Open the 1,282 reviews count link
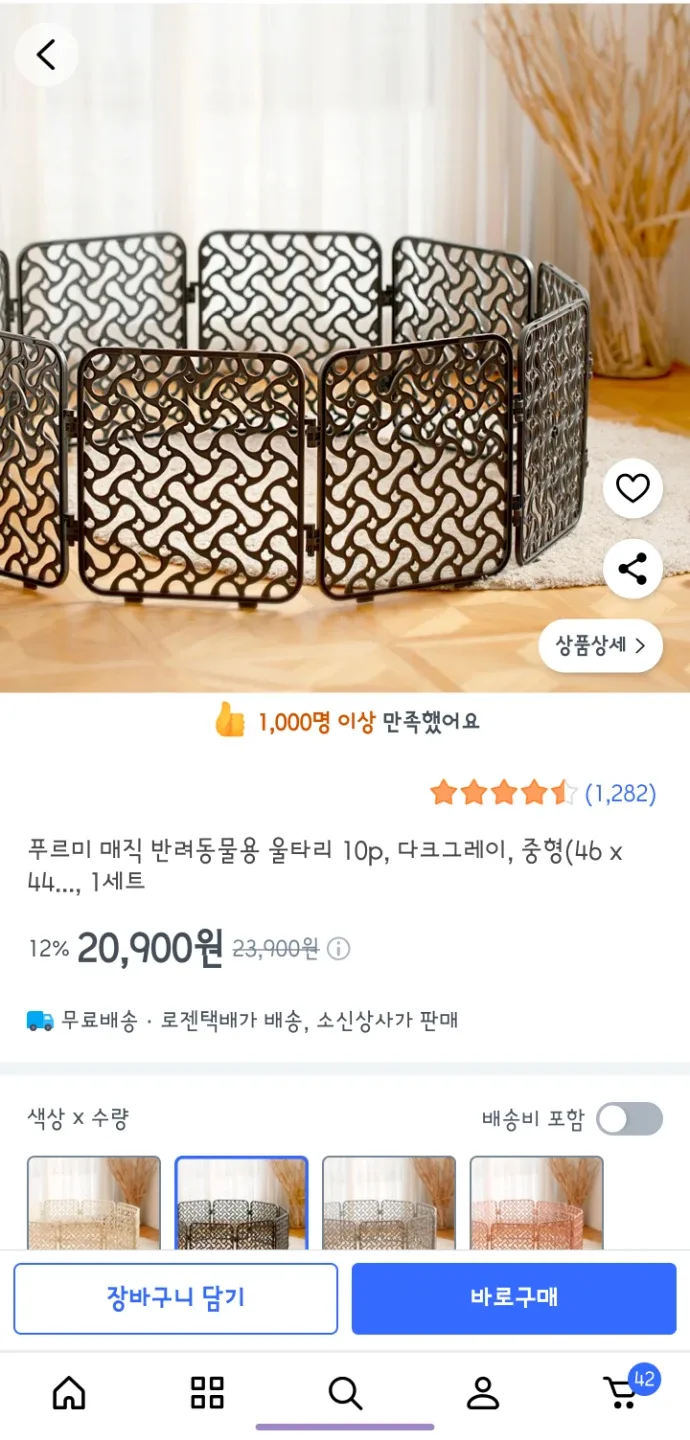 [620, 793]
